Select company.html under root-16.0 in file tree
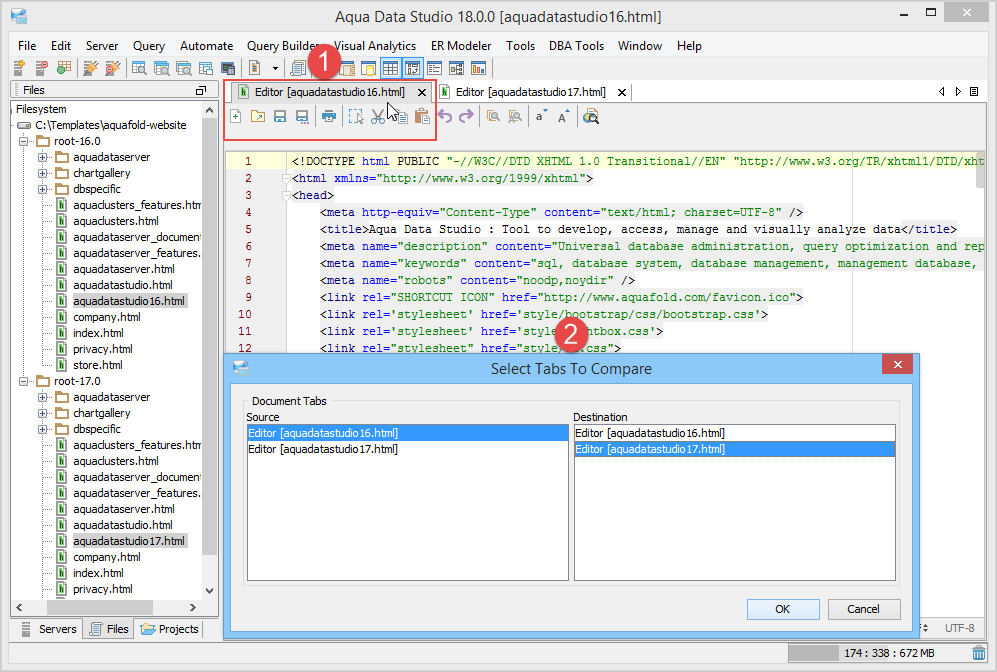Screen dimensions: 997x672 106,317
